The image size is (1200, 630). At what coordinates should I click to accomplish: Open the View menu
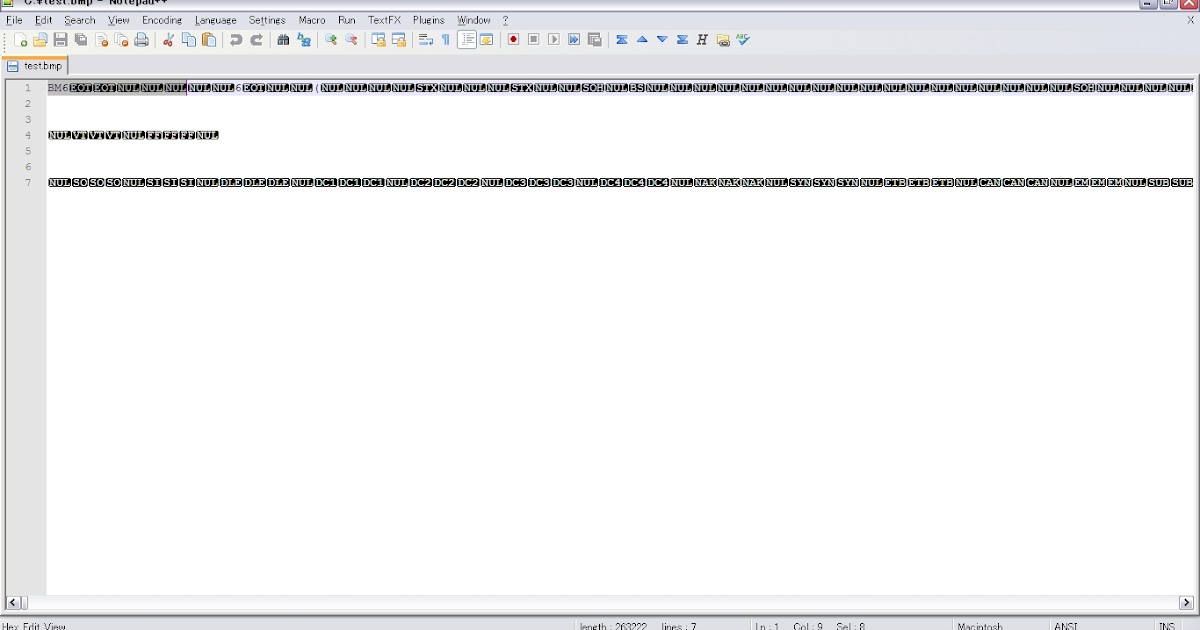(x=119, y=20)
